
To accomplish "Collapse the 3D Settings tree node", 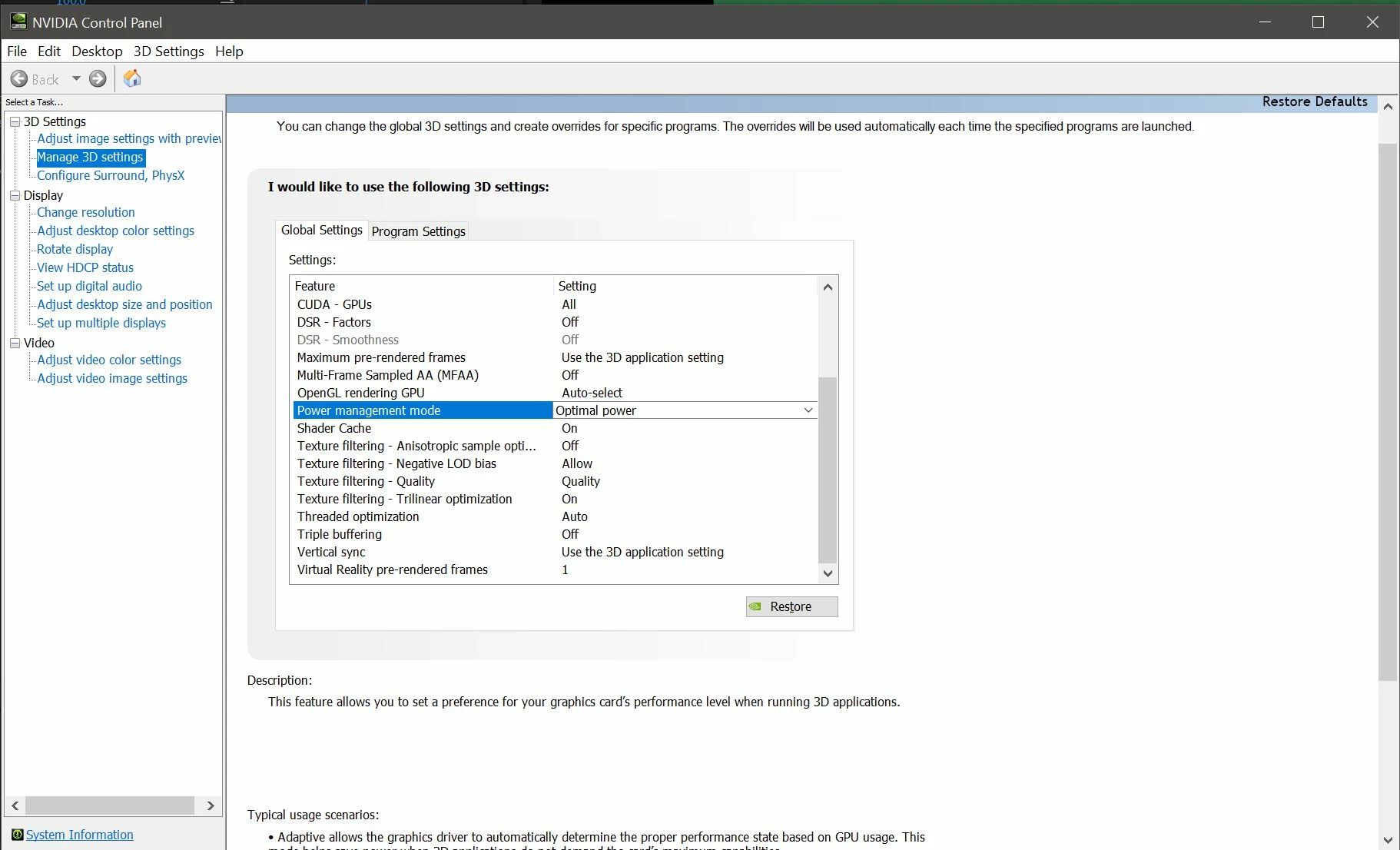I will click(x=15, y=121).
